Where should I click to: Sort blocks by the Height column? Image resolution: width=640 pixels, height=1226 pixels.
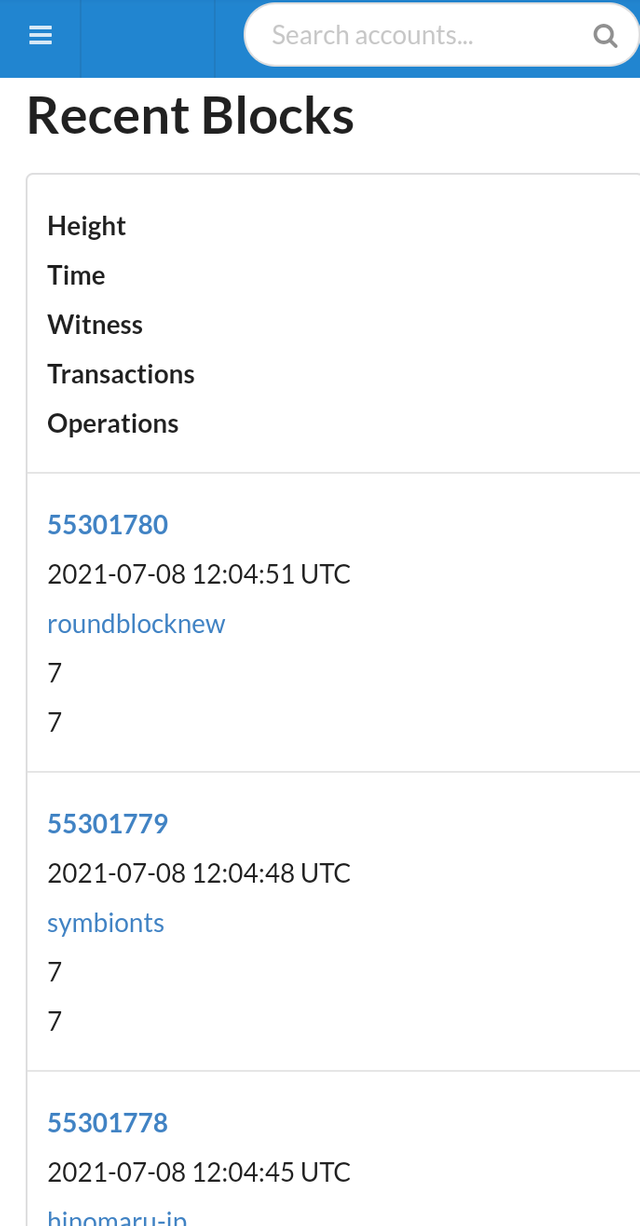point(86,225)
